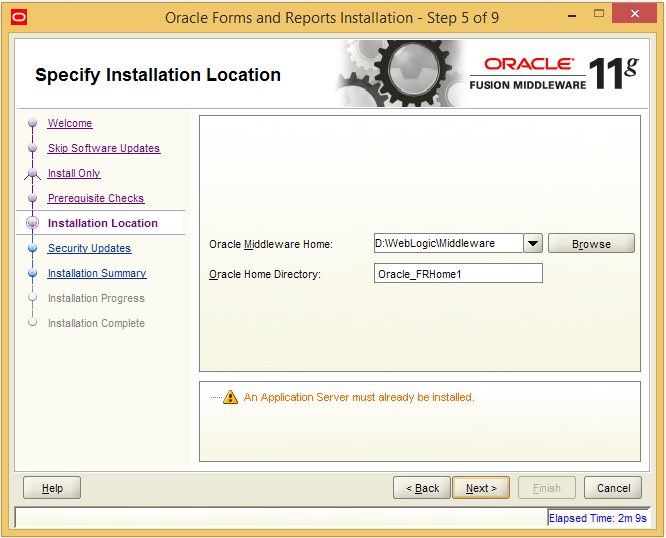Click the status bar progress field
The height and width of the screenshot is (538, 666).
tap(281, 517)
